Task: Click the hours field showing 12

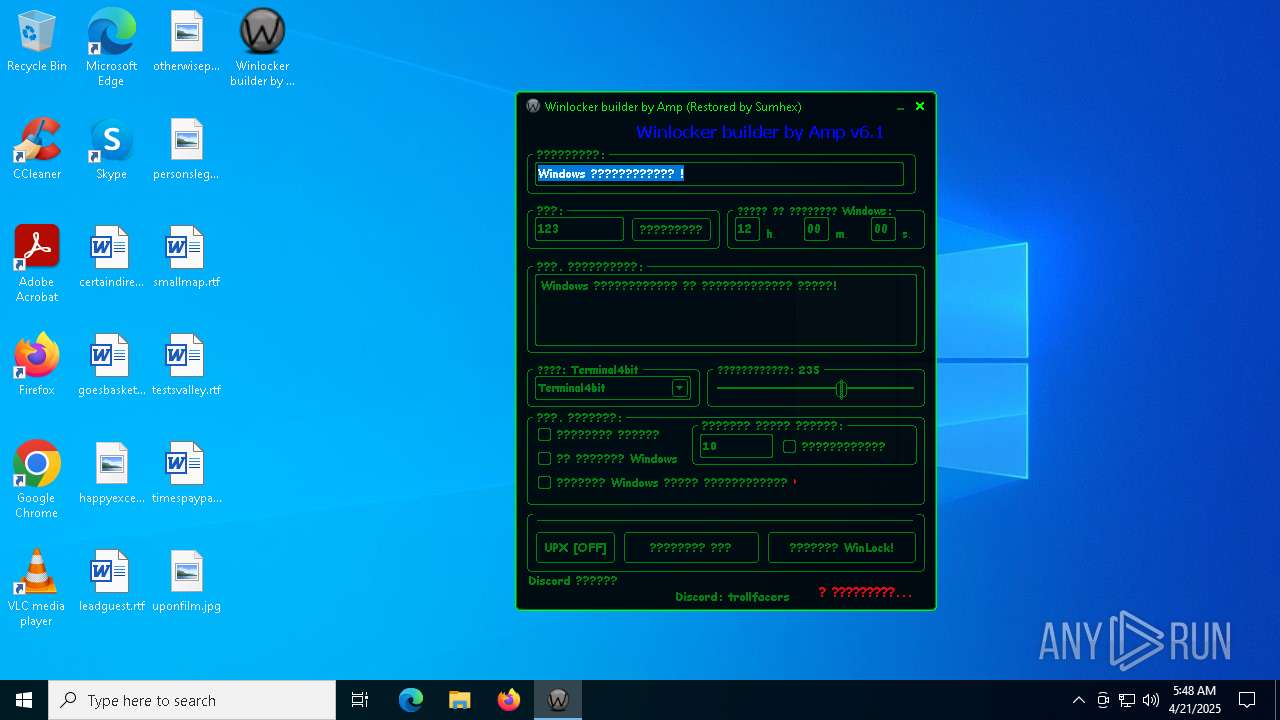Action: (747, 229)
